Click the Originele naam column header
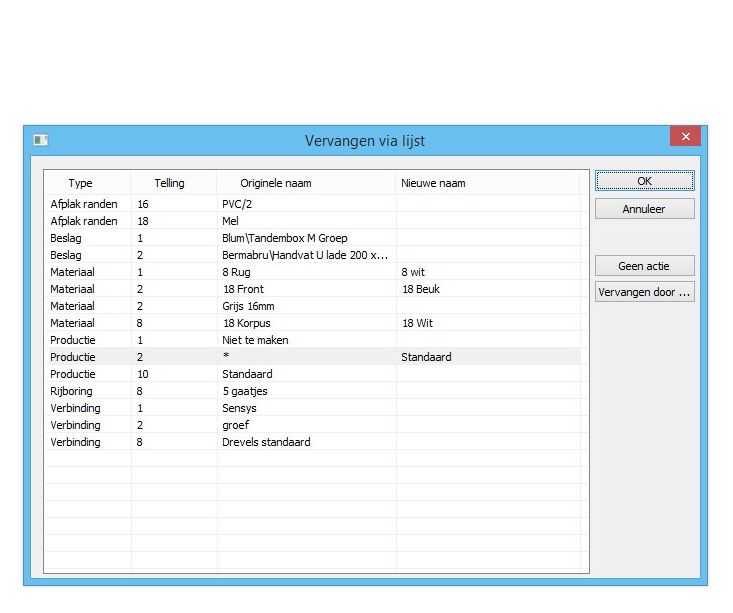Viewport: 733px width, 613px height. pyautogui.click(x=276, y=183)
